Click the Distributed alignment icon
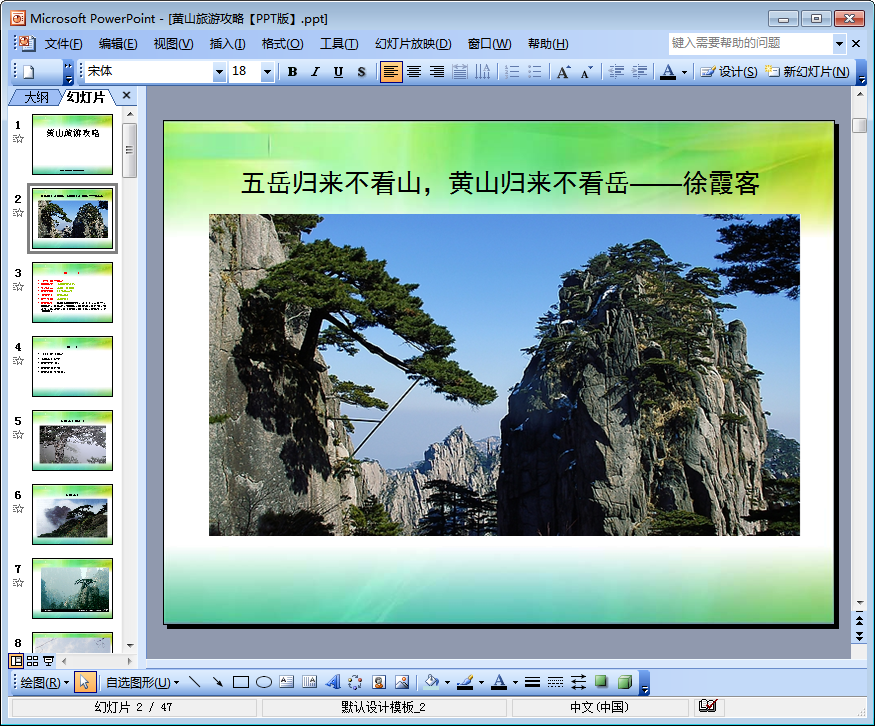The height and width of the screenshot is (726, 875). (460, 71)
